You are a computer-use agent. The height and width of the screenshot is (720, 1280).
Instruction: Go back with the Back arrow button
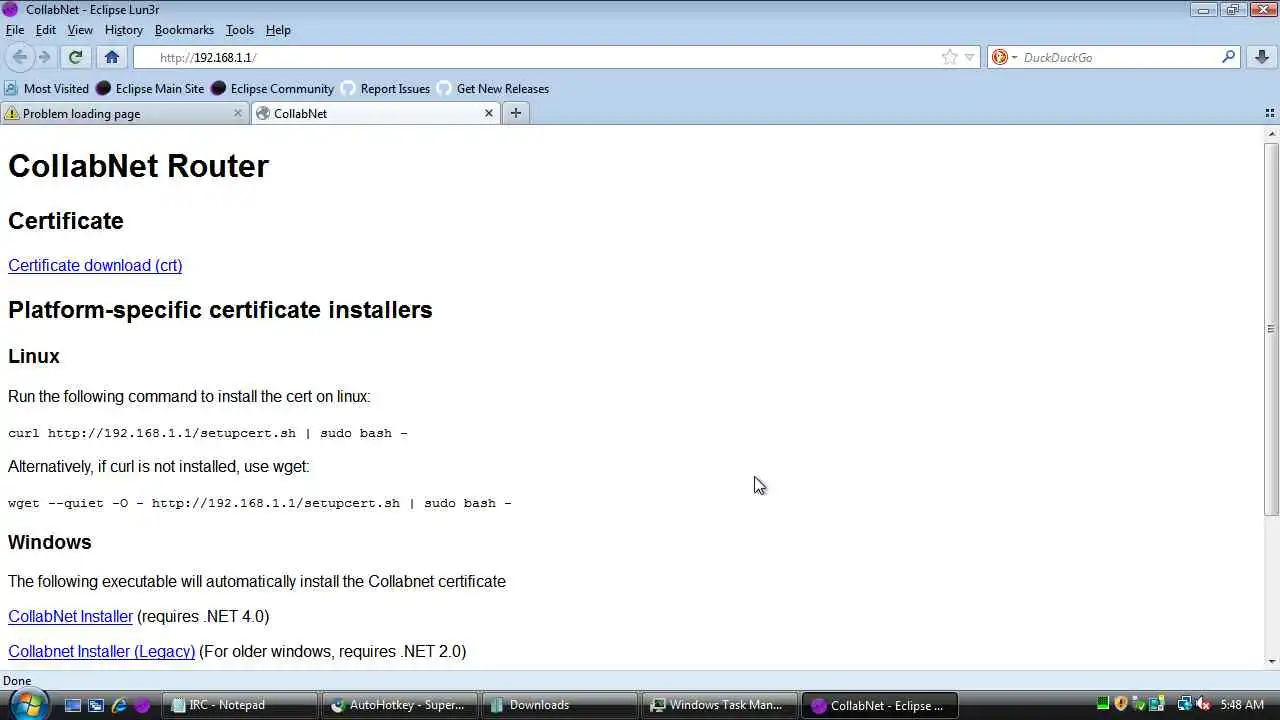[x=20, y=57]
